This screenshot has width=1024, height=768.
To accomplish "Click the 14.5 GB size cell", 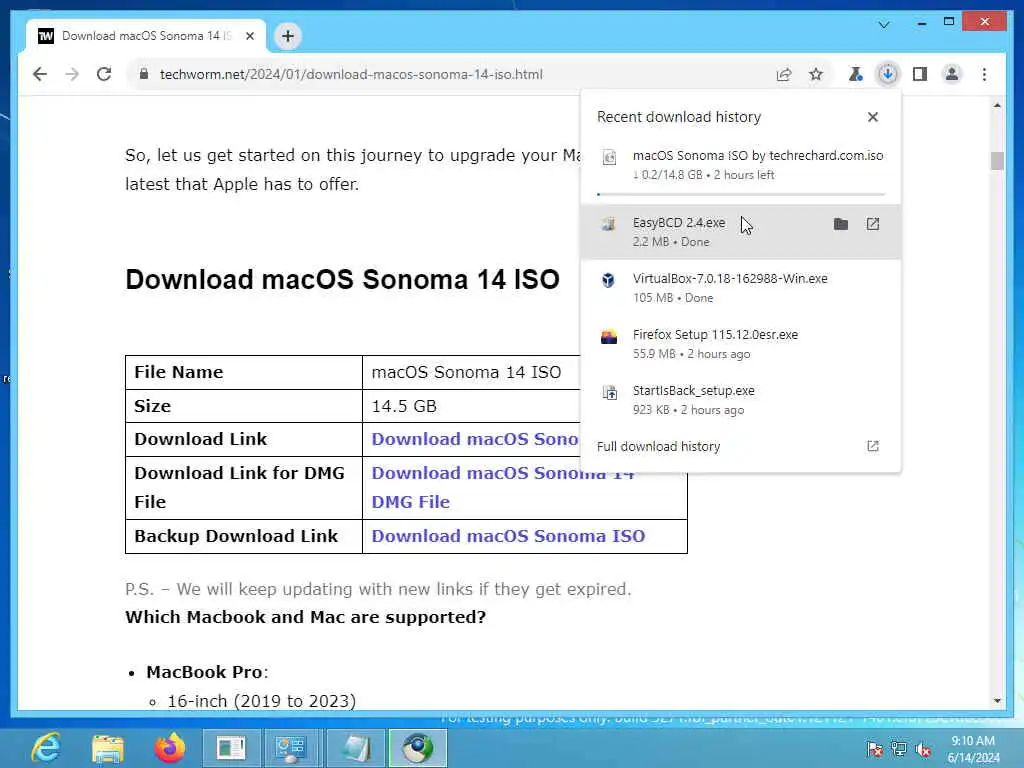I will coord(471,406).
